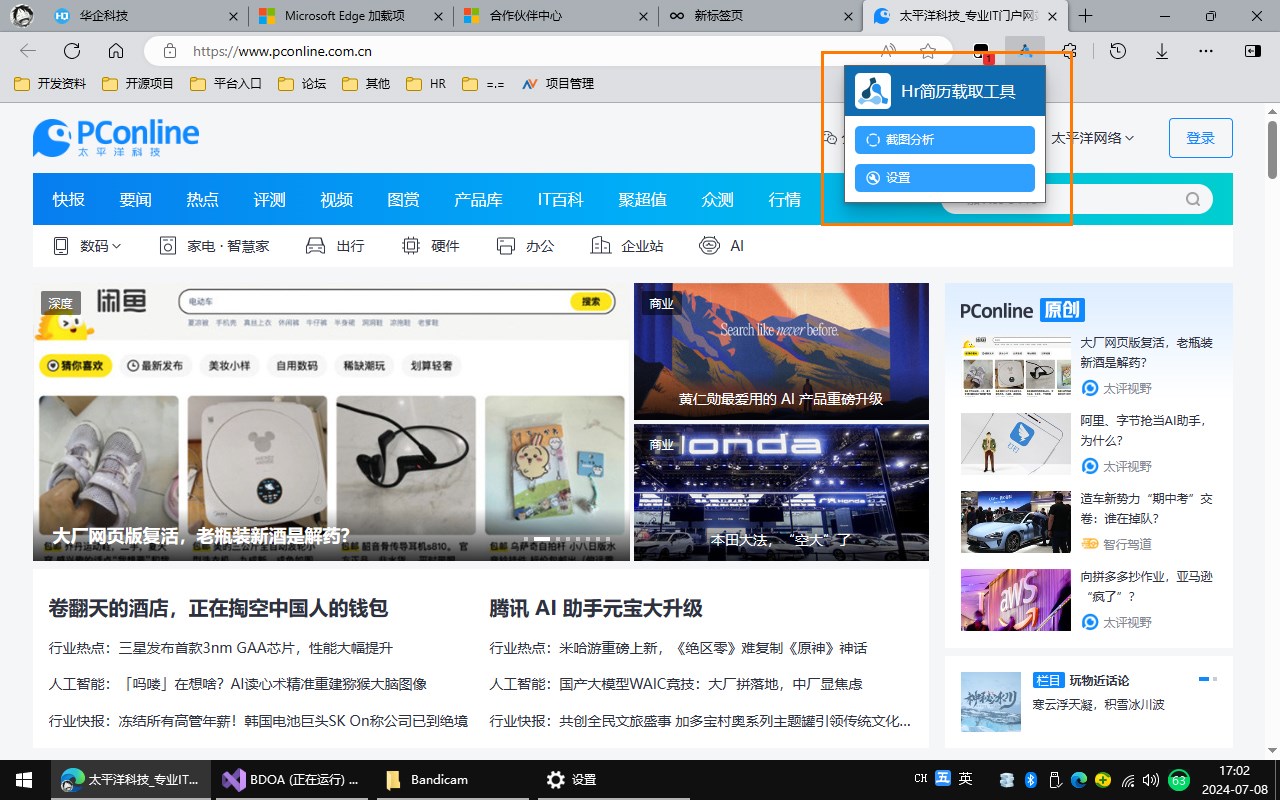The width and height of the screenshot is (1280, 800).
Task: Open the HR bookmarks folder
Action: pos(427,84)
